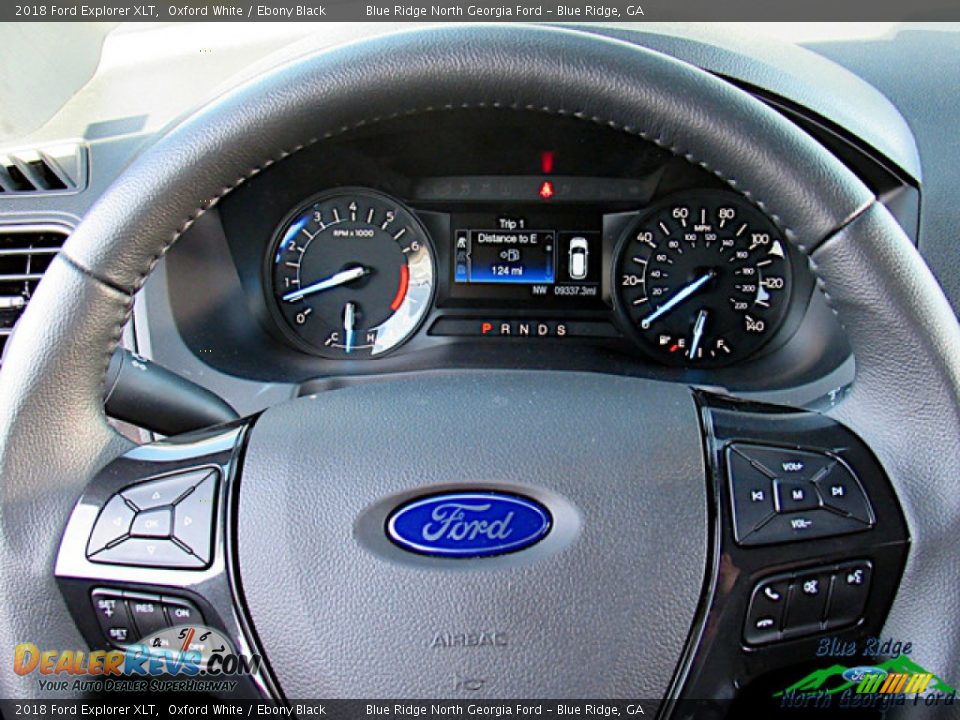
Task: Tap the engine temperature gauge needle
Action: click(349, 327)
